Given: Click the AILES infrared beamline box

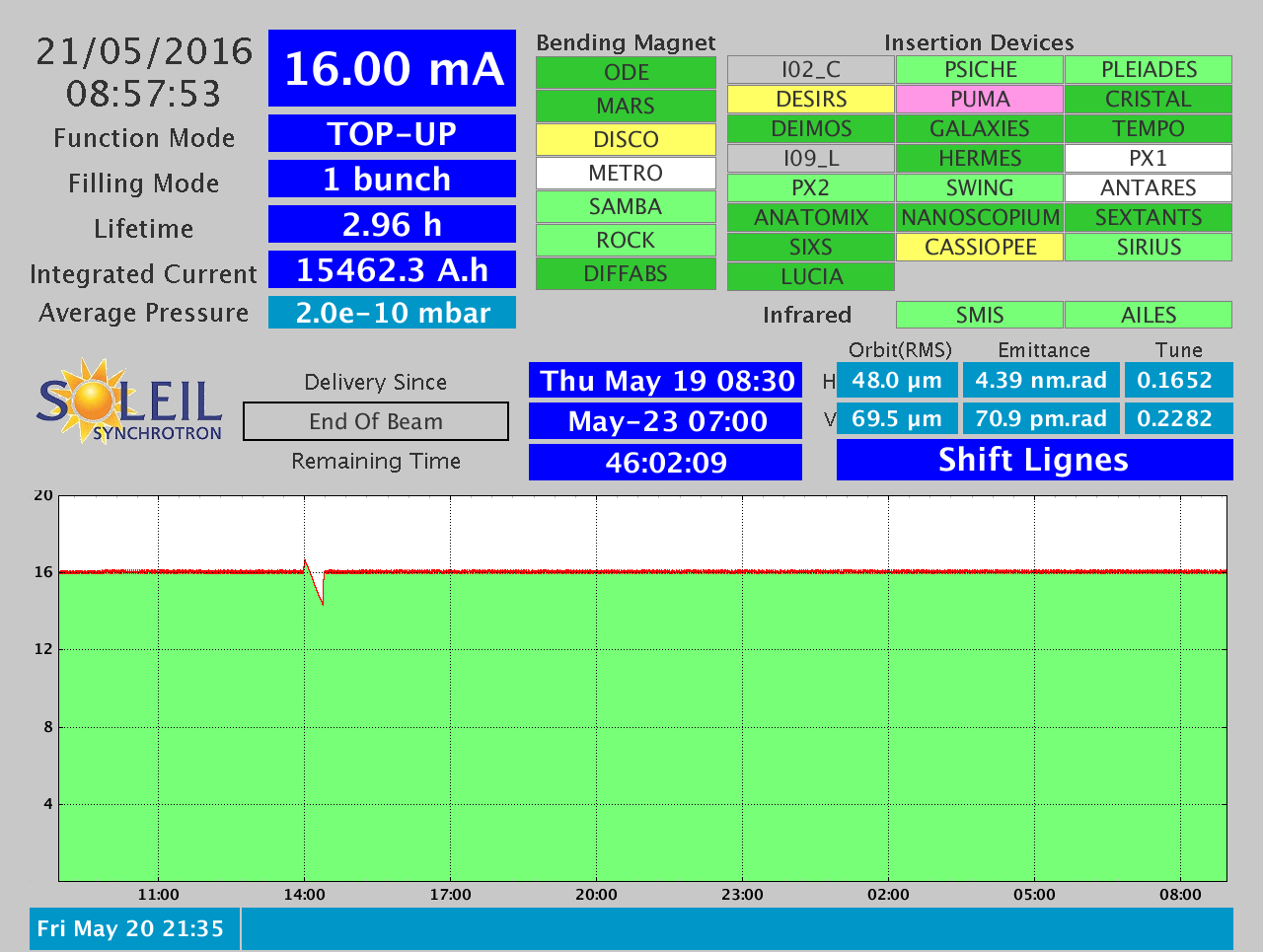Looking at the screenshot, I should tap(1149, 315).
